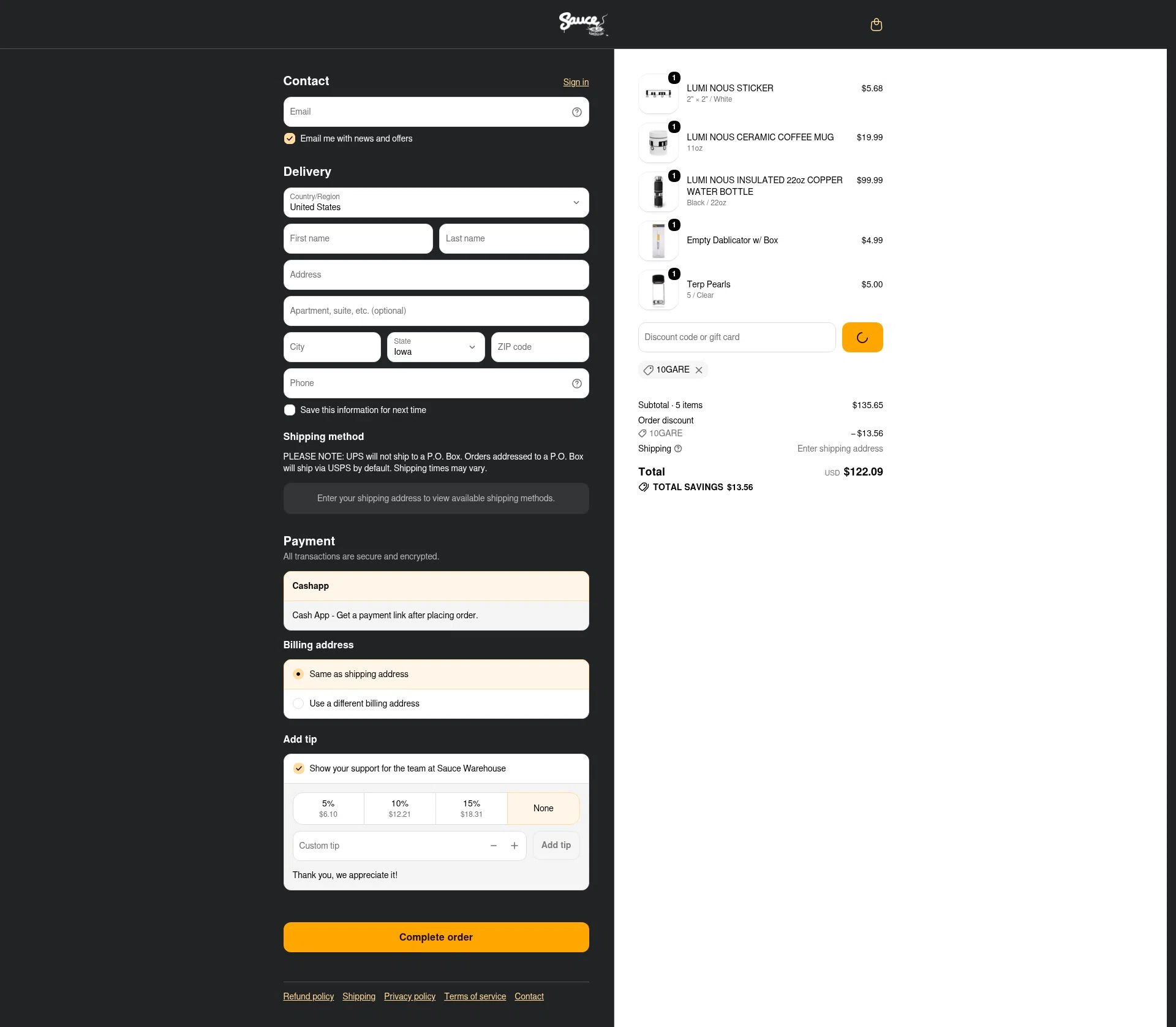Click the TOTAL SAVINGS $13.56 text

point(703,487)
